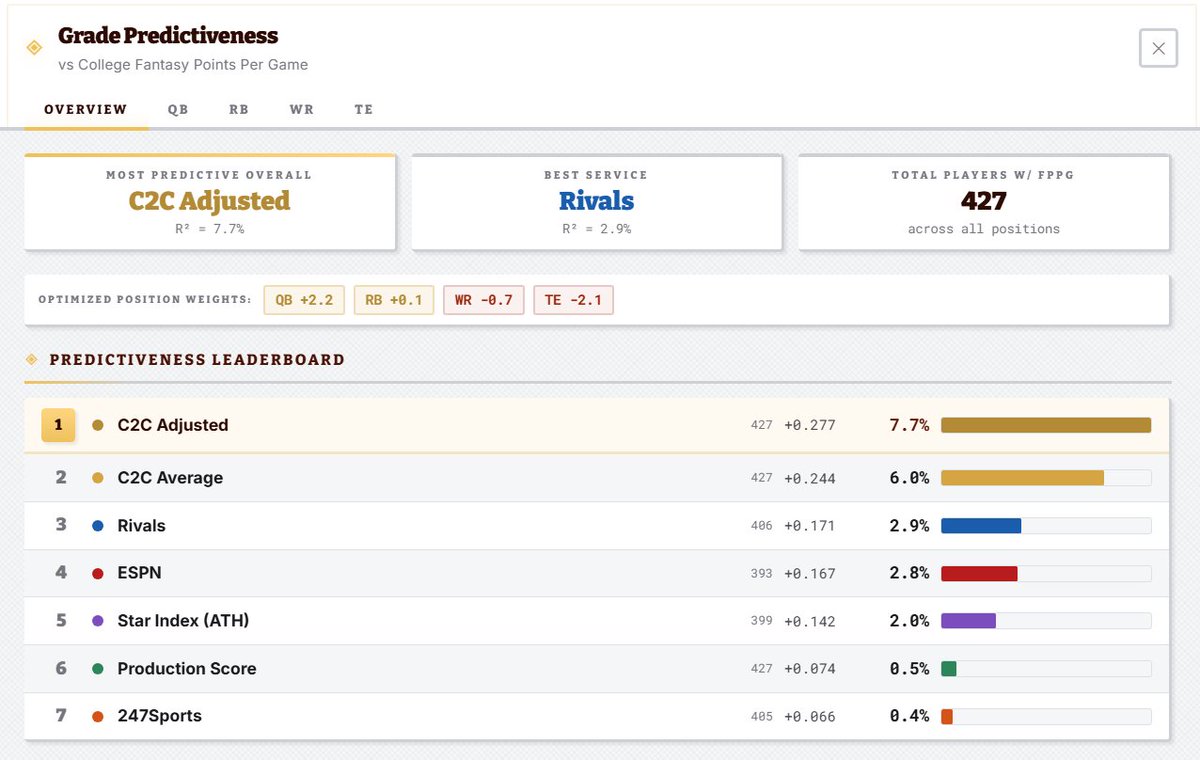
Task: Click the rank 1 badge
Action: tap(58, 425)
